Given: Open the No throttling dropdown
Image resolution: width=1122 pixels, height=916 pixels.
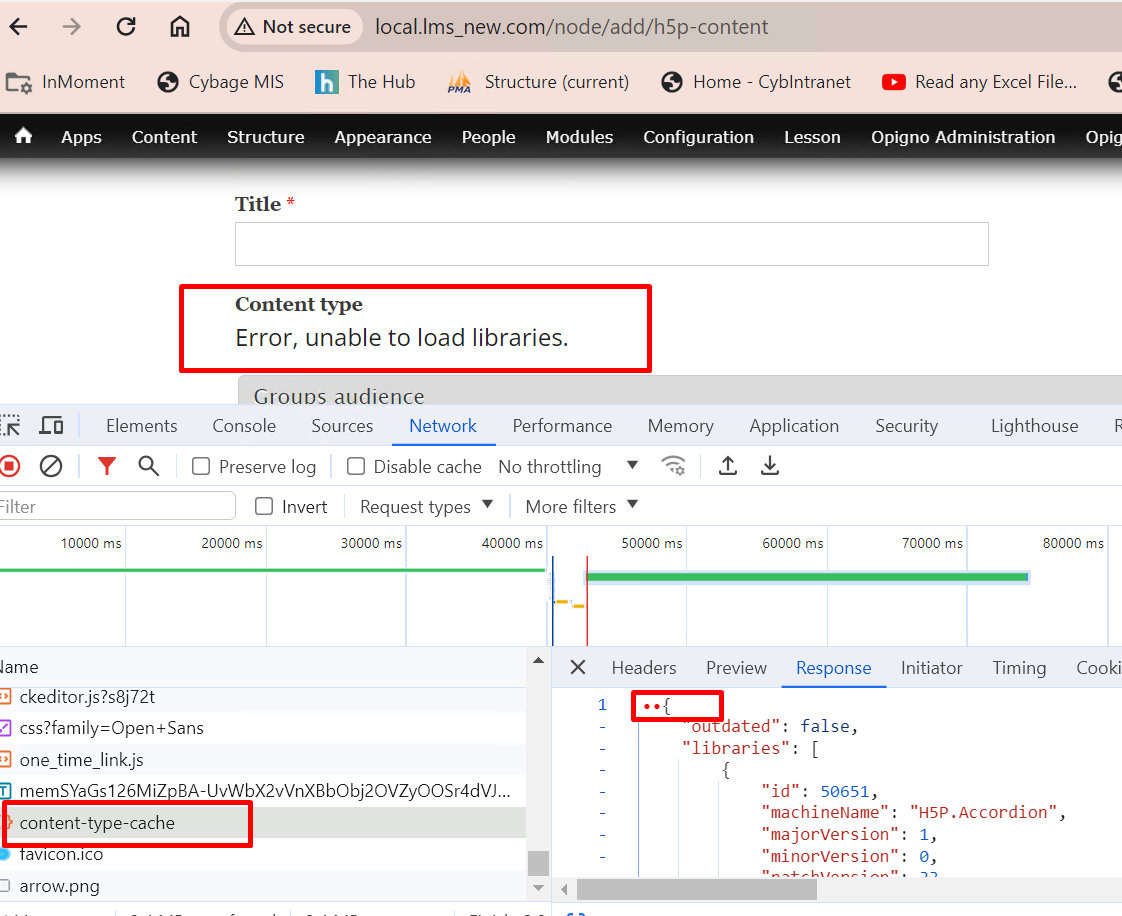Looking at the screenshot, I should coord(568,467).
